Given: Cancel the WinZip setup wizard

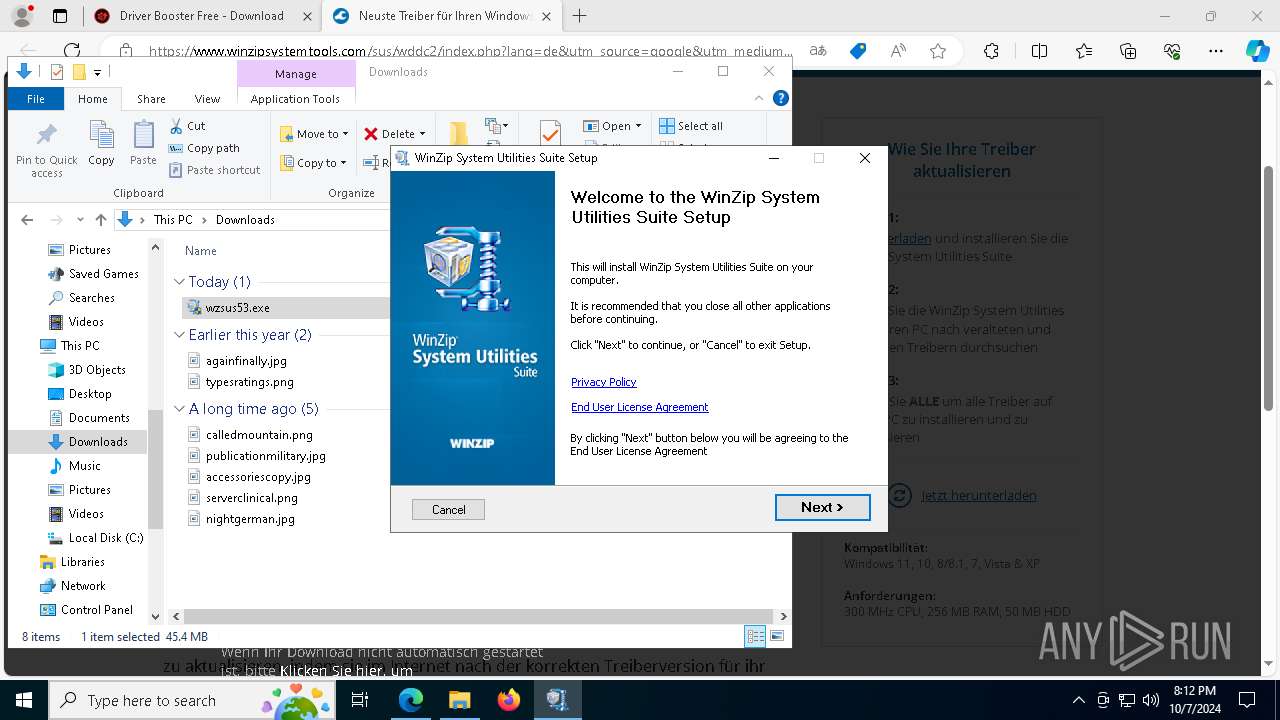Looking at the screenshot, I should [448, 510].
